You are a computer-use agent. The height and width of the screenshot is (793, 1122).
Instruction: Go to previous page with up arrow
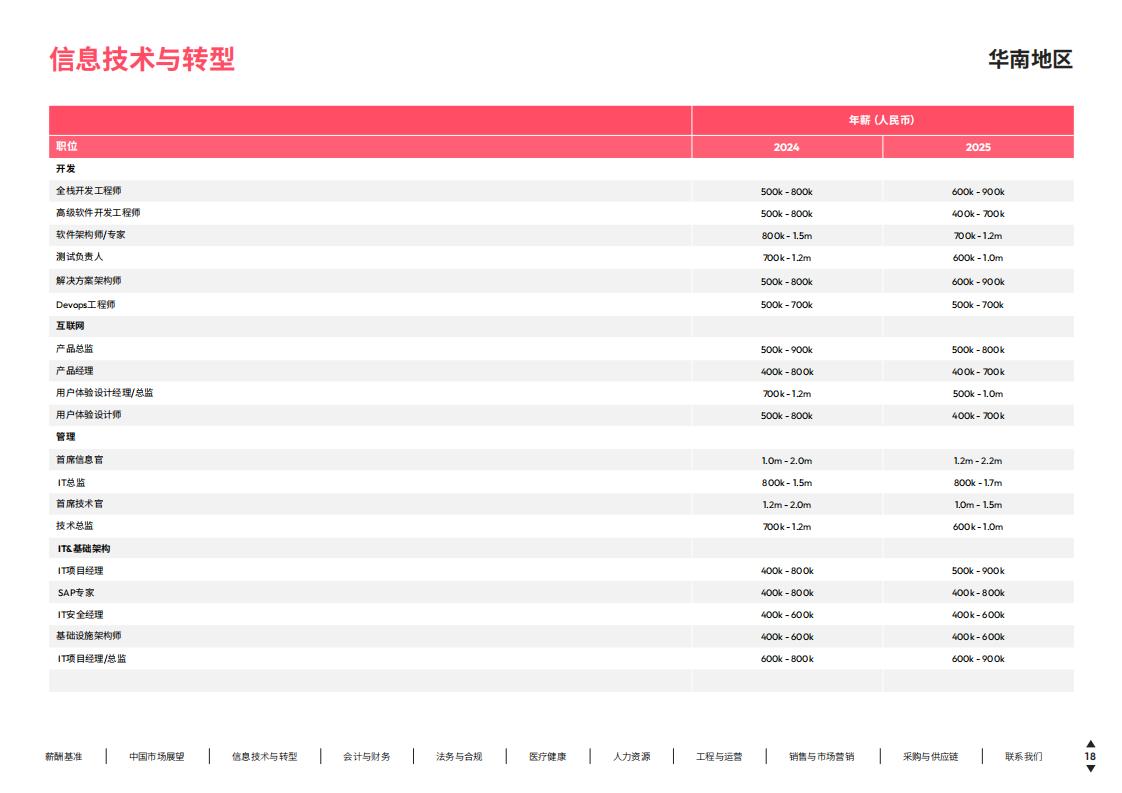[x=1091, y=744]
